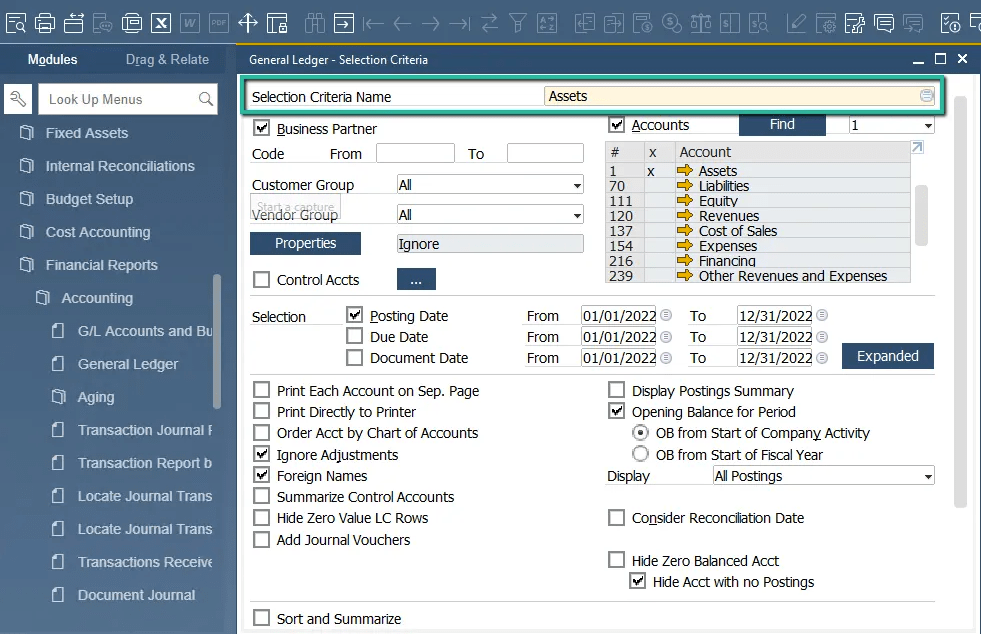The width and height of the screenshot is (981, 634).
Task: Enable Hide Zero Value LC Rows
Action: click(x=261, y=519)
